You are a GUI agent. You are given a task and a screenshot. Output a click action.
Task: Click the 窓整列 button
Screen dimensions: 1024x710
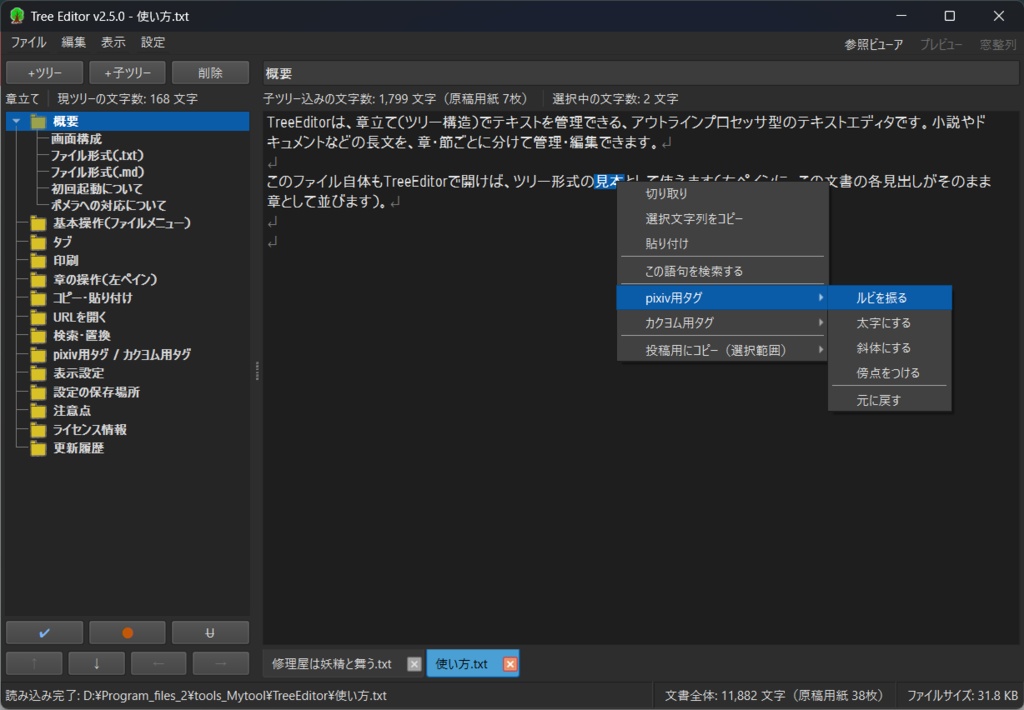tap(998, 44)
